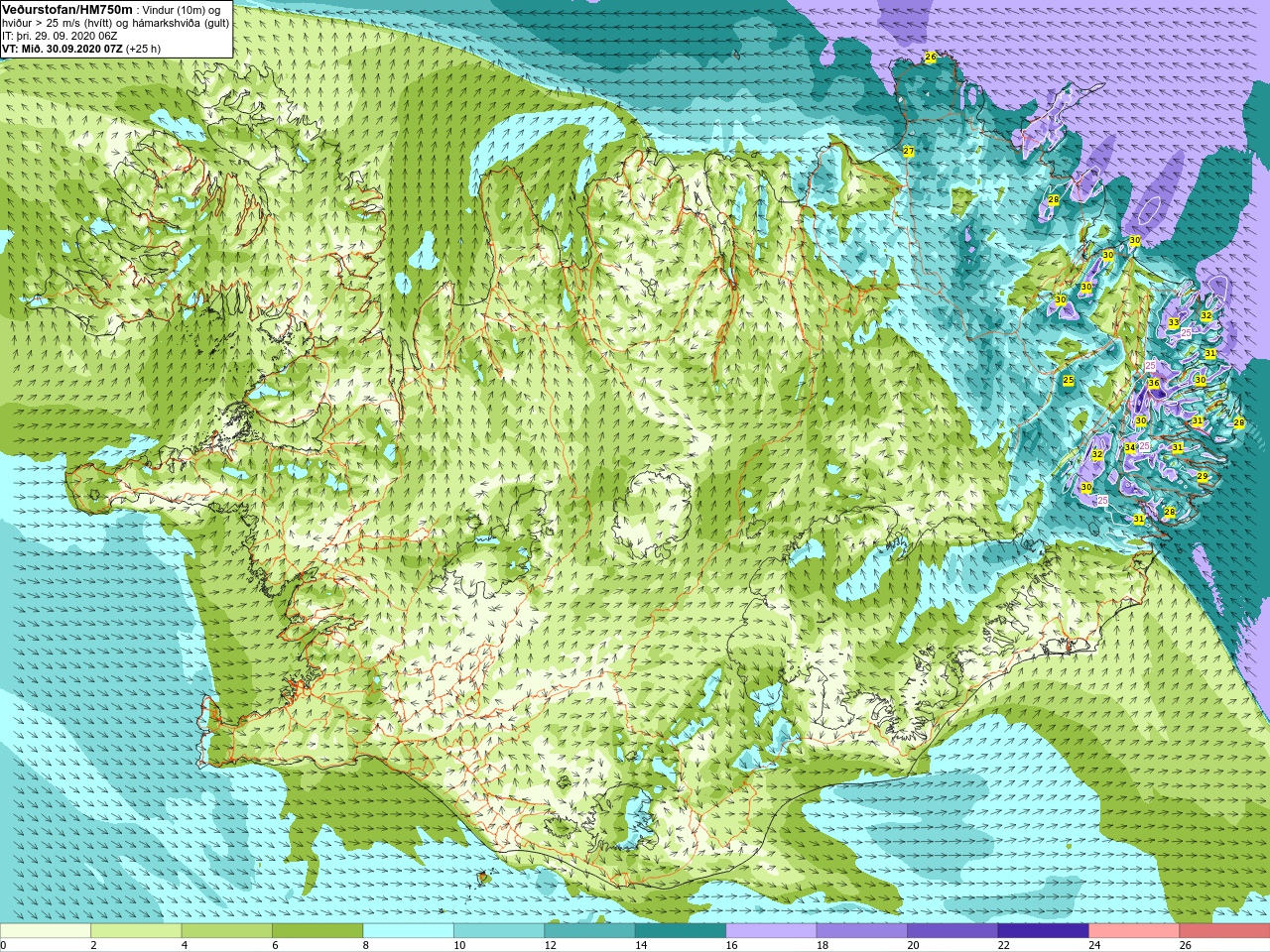Click the light teal 10–12 m/s legend swatch
The height and width of the screenshot is (952, 1270).
coord(499,931)
